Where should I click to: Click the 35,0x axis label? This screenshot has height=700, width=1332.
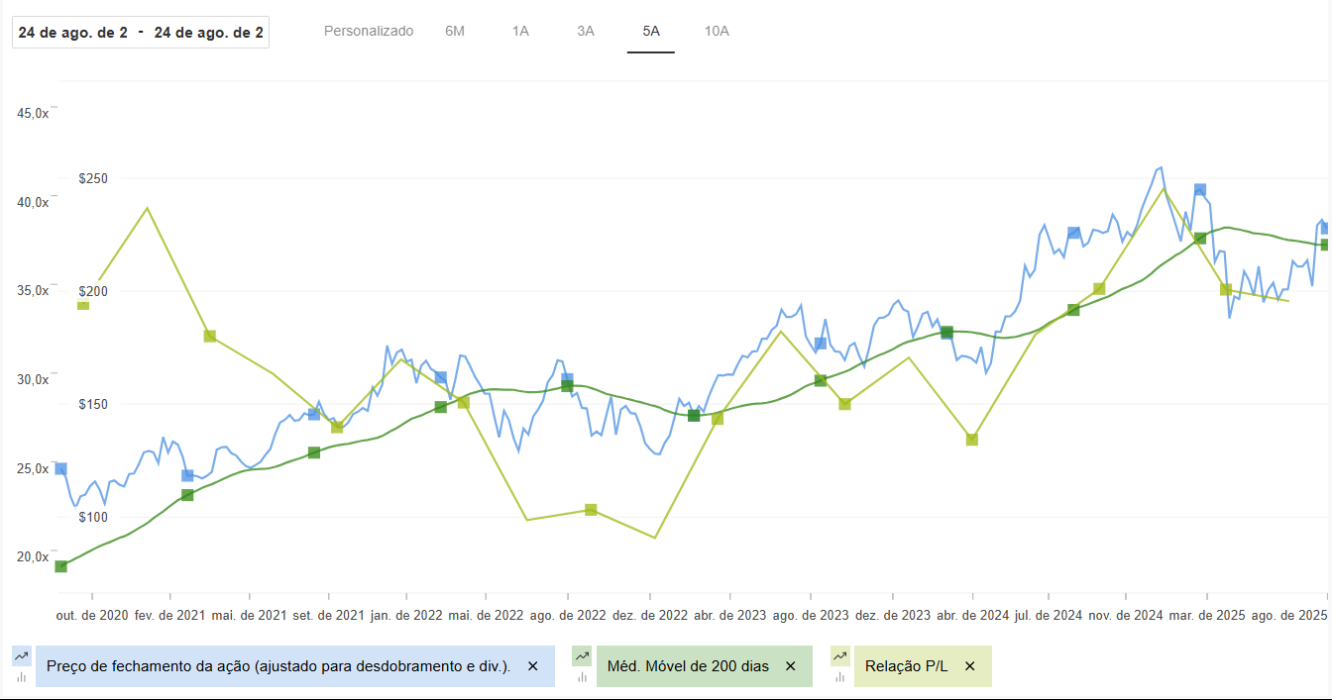tap(33, 291)
